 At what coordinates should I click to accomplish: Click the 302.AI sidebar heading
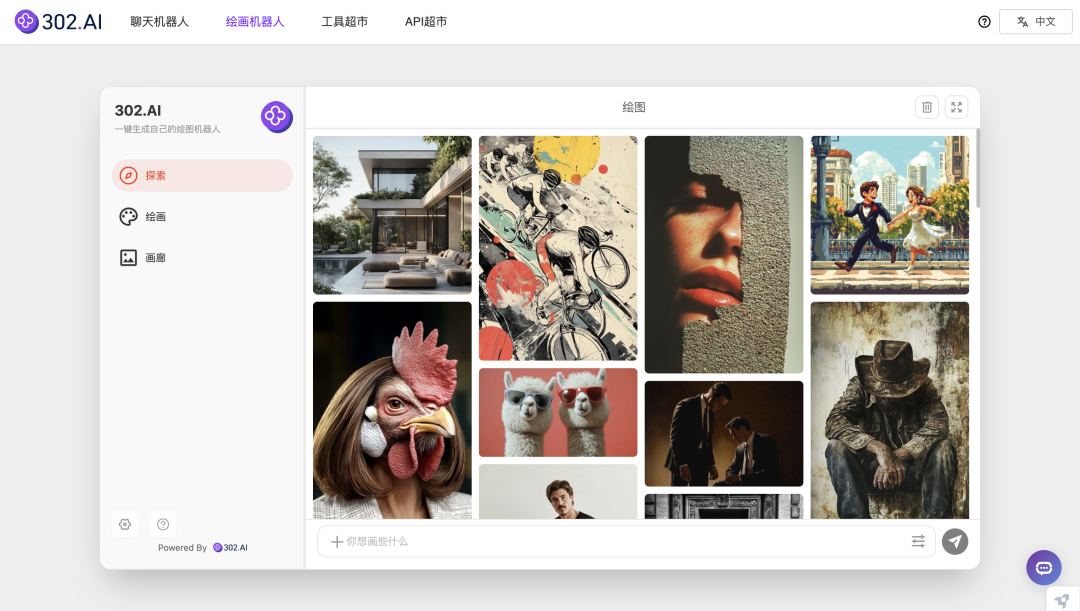(138, 110)
